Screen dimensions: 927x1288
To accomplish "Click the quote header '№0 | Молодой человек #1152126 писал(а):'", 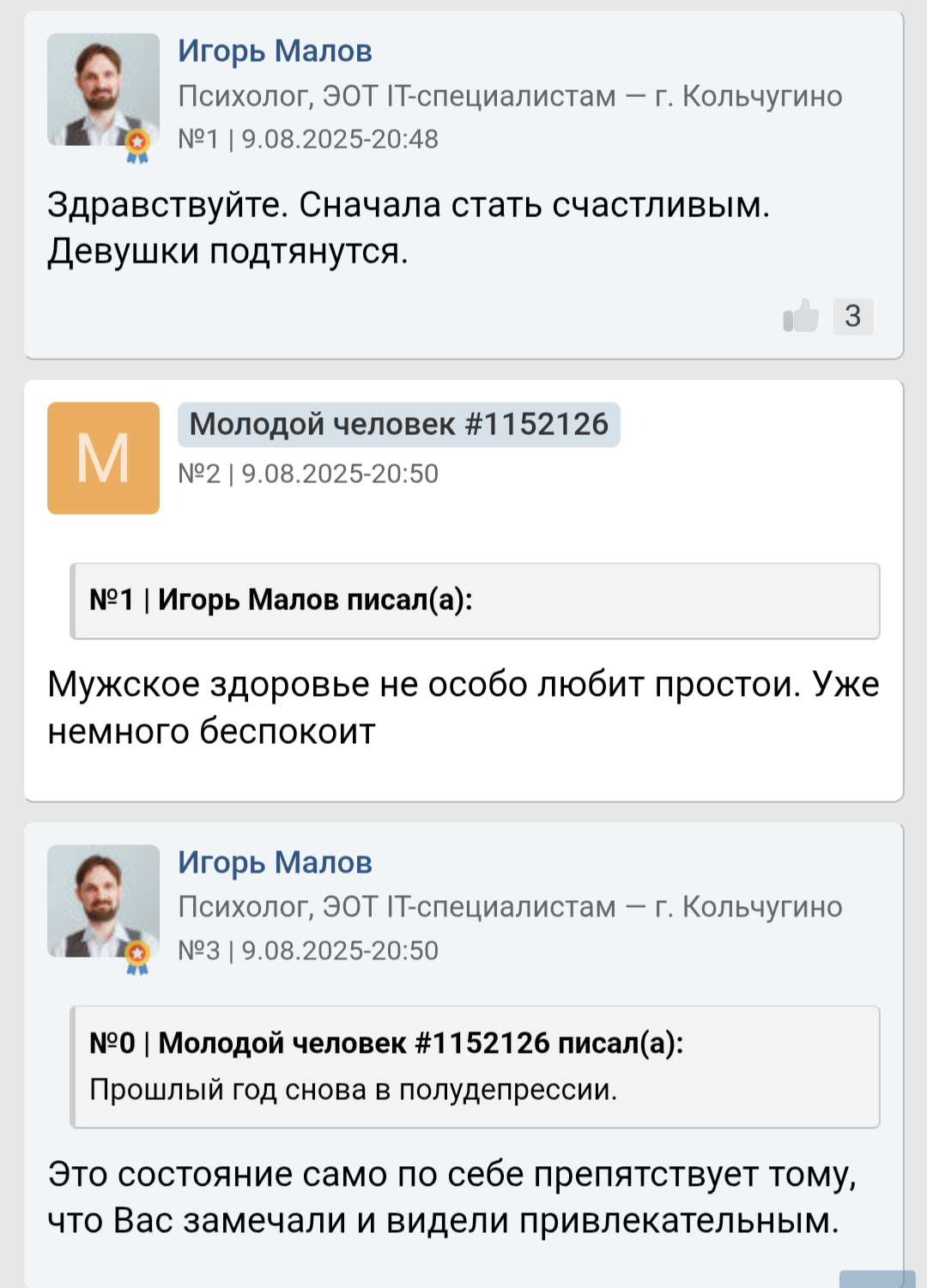I will click(x=386, y=1043).
